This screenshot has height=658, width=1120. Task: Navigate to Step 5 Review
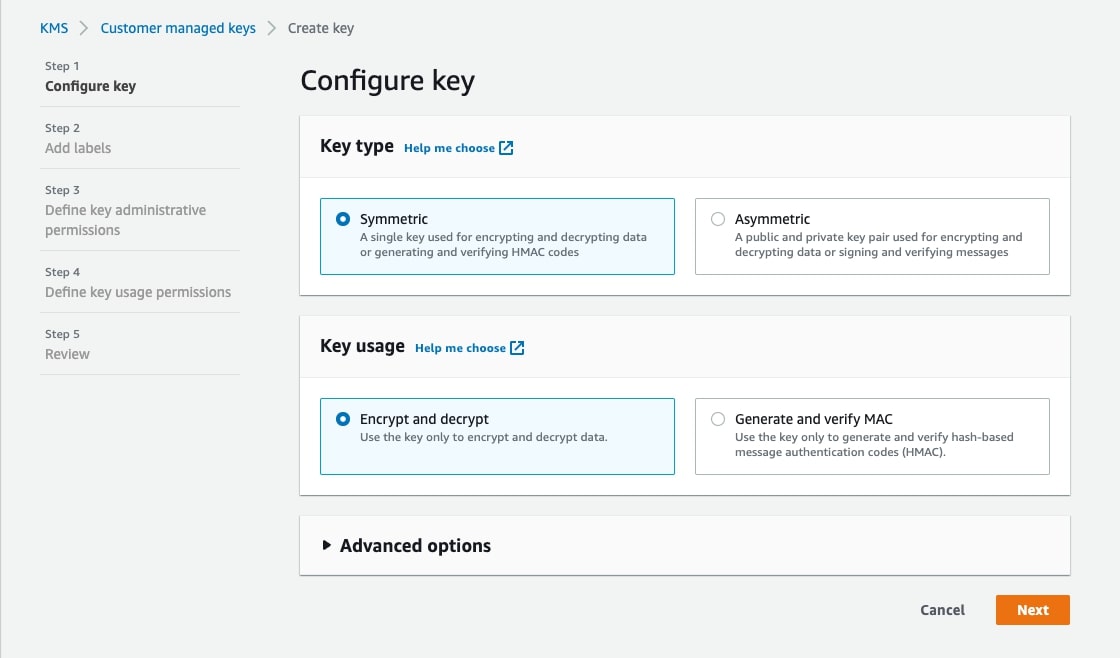(x=67, y=354)
